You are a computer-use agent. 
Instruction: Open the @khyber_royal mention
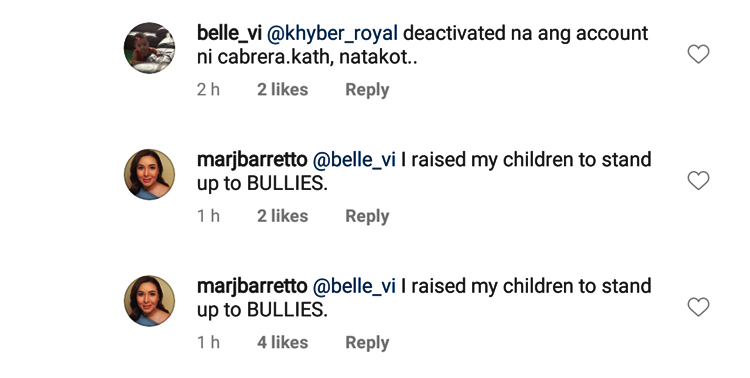[x=332, y=34]
